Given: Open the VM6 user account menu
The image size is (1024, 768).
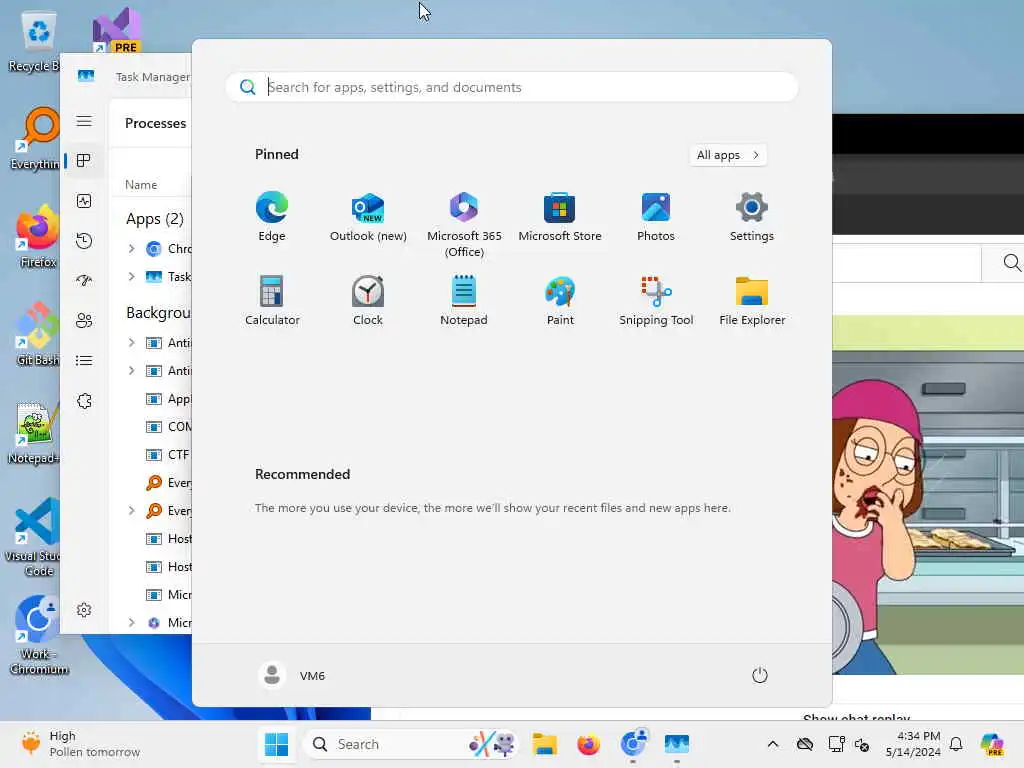Looking at the screenshot, I should click(x=292, y=675).
